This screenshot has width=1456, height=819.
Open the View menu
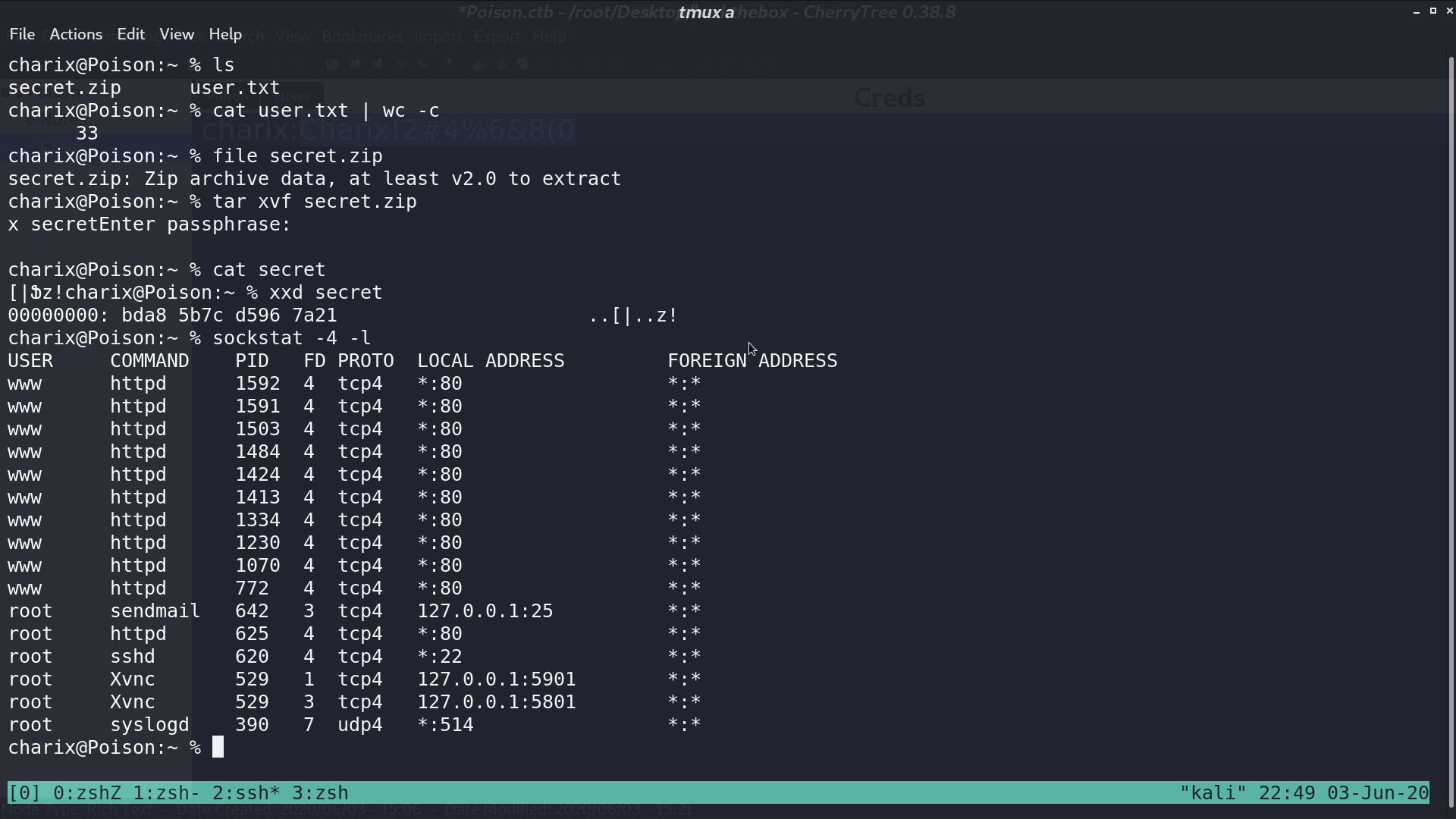[177, 34]
